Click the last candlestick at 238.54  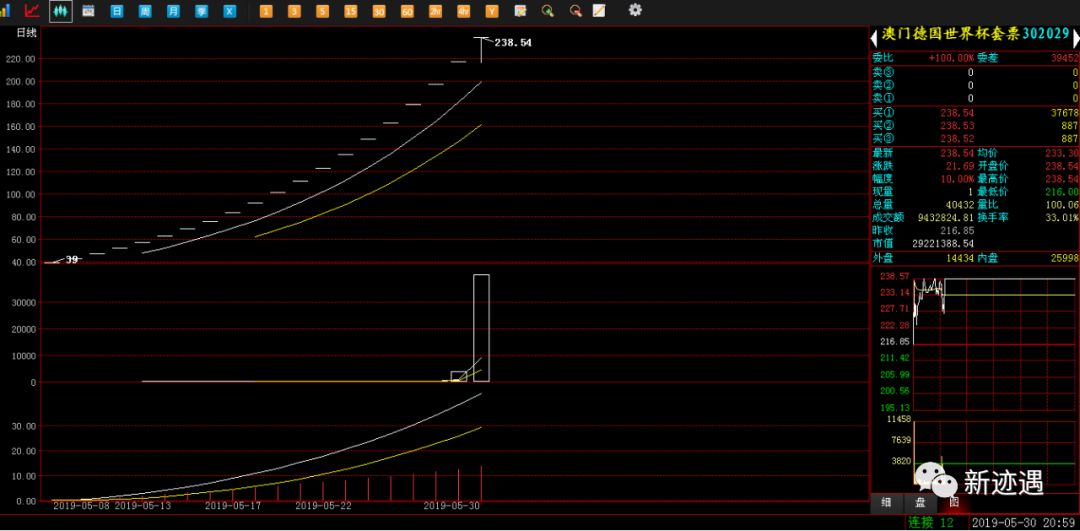point(481,50)
